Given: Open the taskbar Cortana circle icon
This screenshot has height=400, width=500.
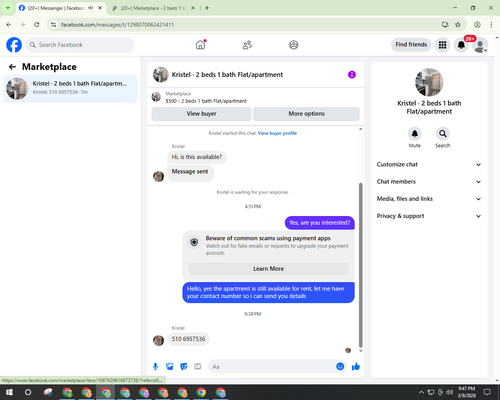Looking at the screenshot, I should [28, 392].
